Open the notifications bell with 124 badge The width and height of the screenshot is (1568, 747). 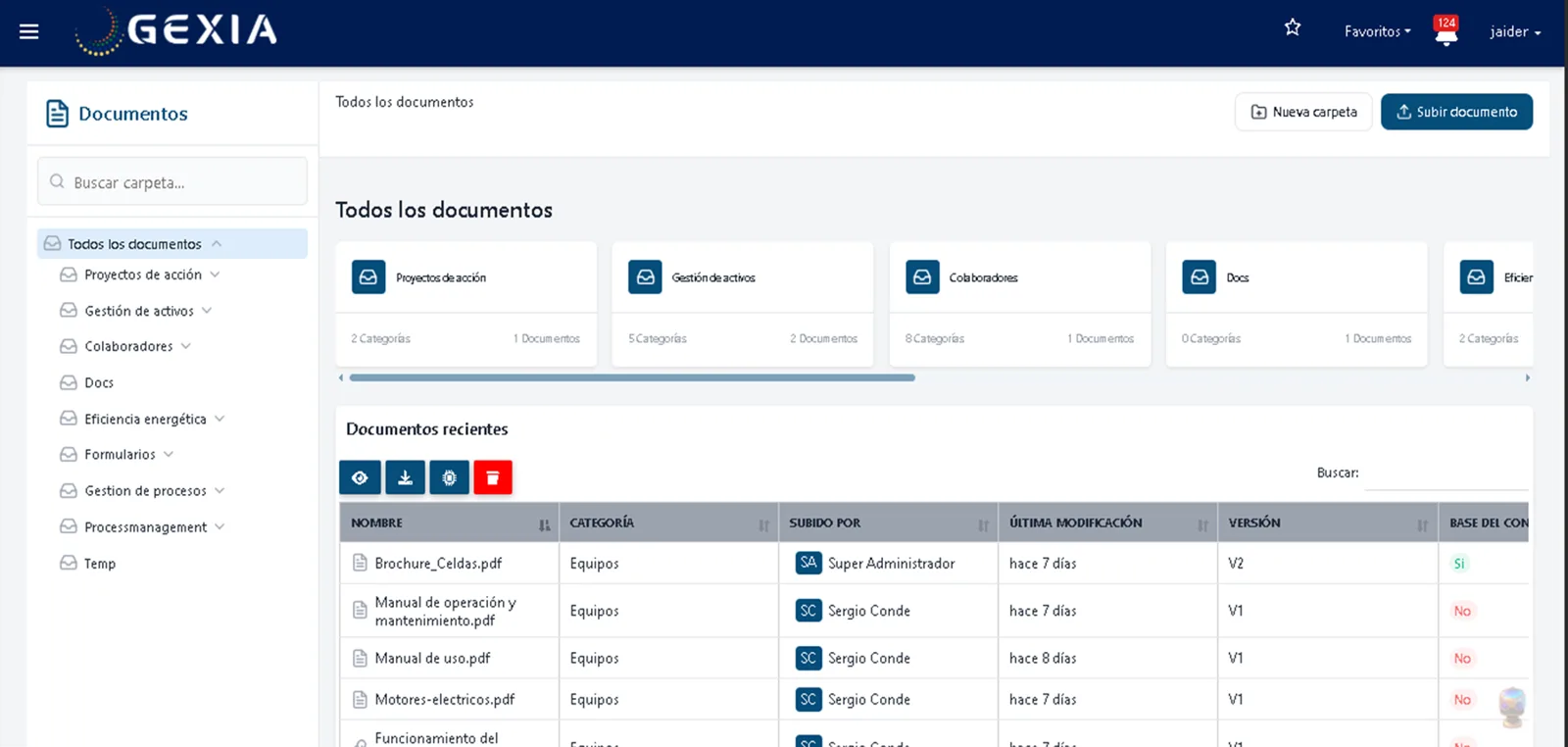(x=1445, y=30)
